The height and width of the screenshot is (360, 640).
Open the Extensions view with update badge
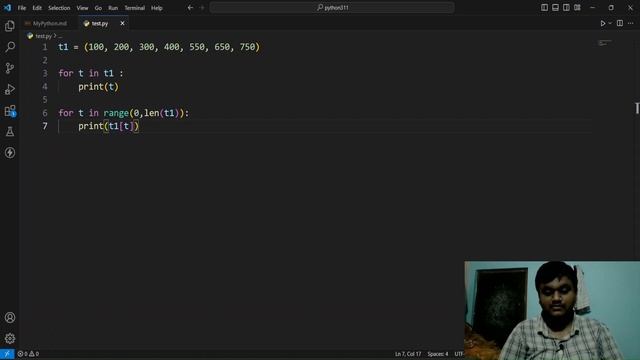click(10, 111)
